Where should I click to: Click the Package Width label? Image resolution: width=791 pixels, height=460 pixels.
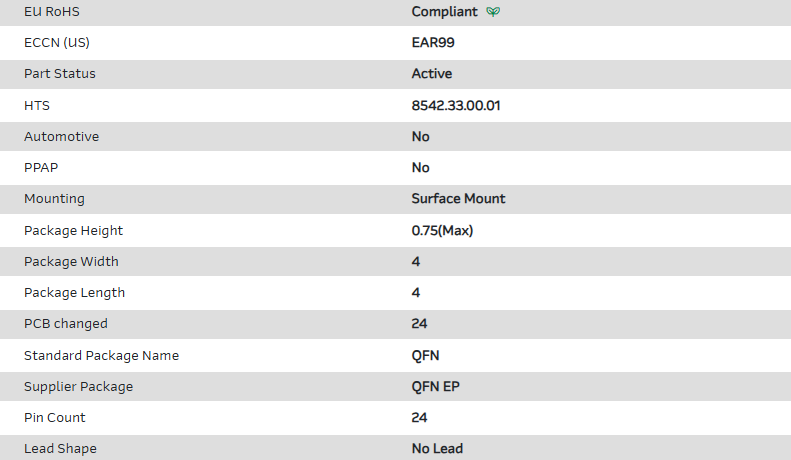coord(71,261)
